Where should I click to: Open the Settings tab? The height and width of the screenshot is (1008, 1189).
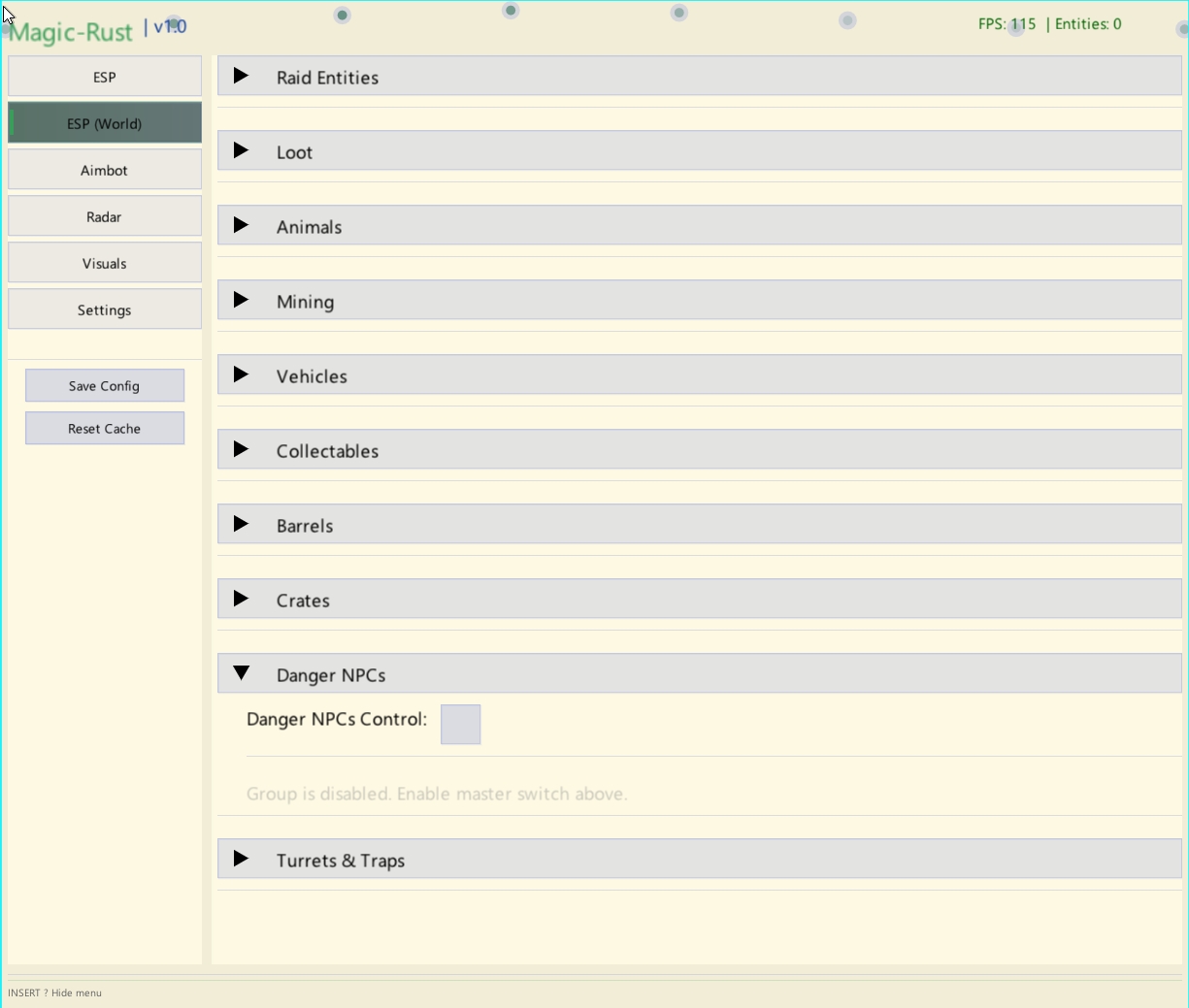105,309
